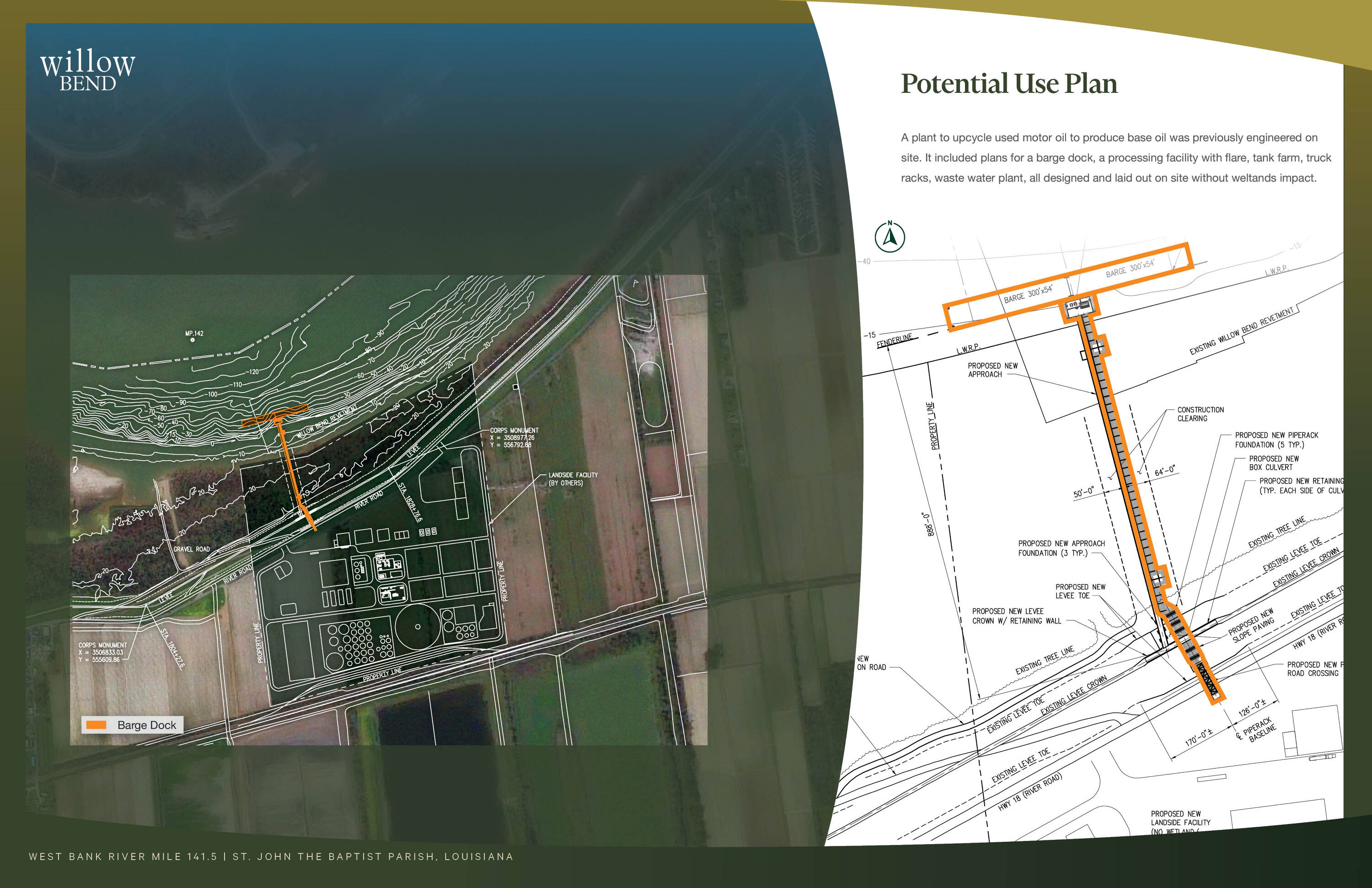Click the PROPOSED NEW LEVEE TOE label
This screenshot has height=888, width=1372.
click(1080, 591)
